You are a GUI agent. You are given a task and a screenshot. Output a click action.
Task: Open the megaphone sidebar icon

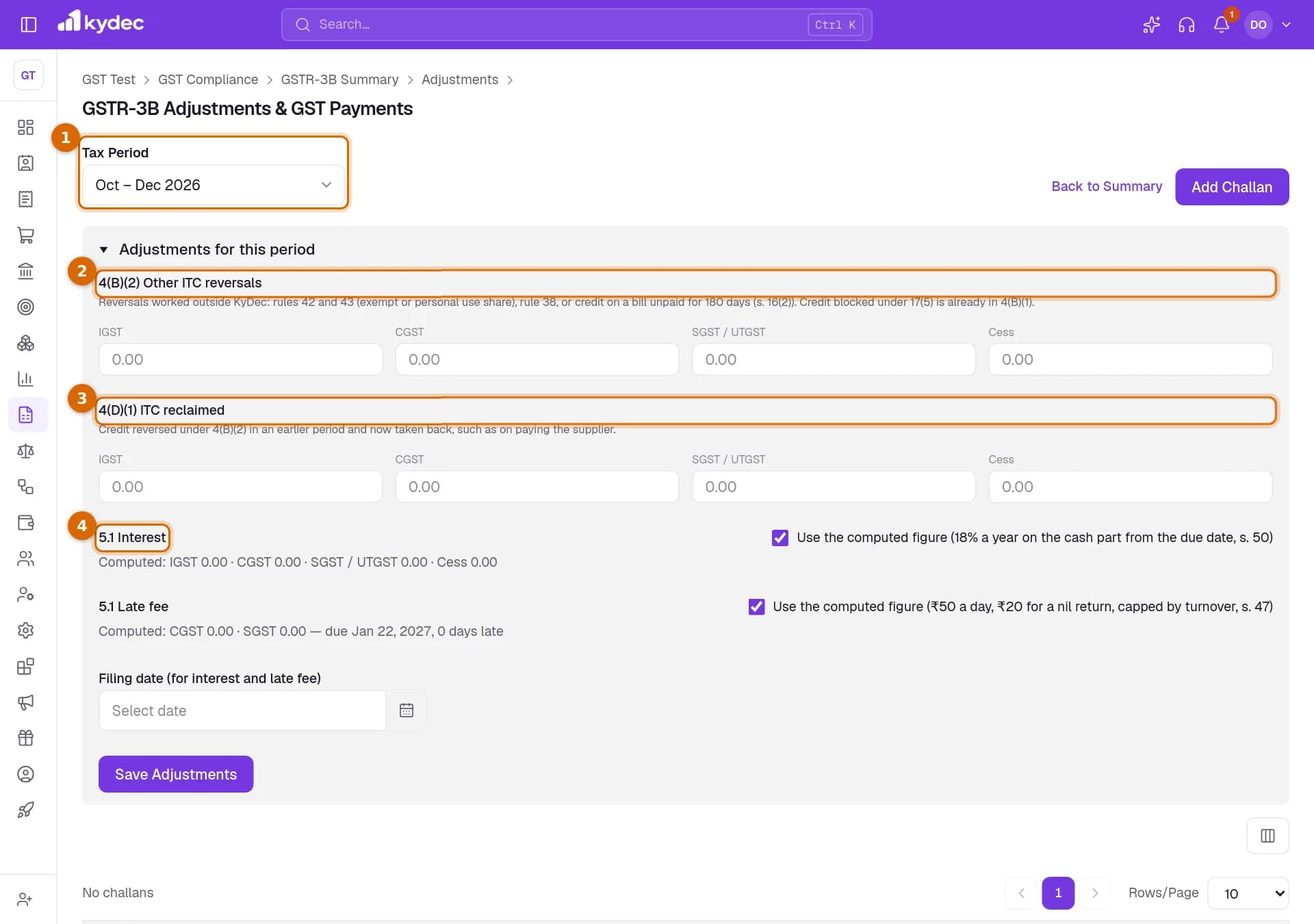25,702
